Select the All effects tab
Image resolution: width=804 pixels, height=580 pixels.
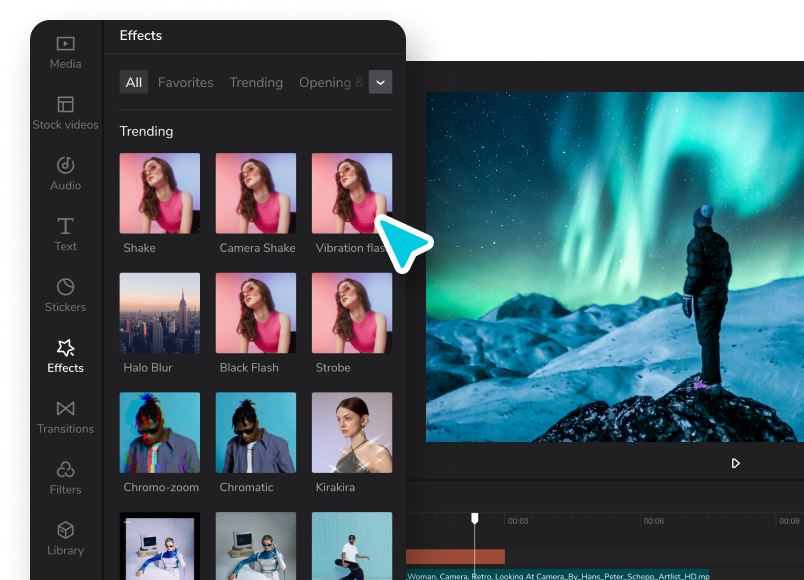134,82
